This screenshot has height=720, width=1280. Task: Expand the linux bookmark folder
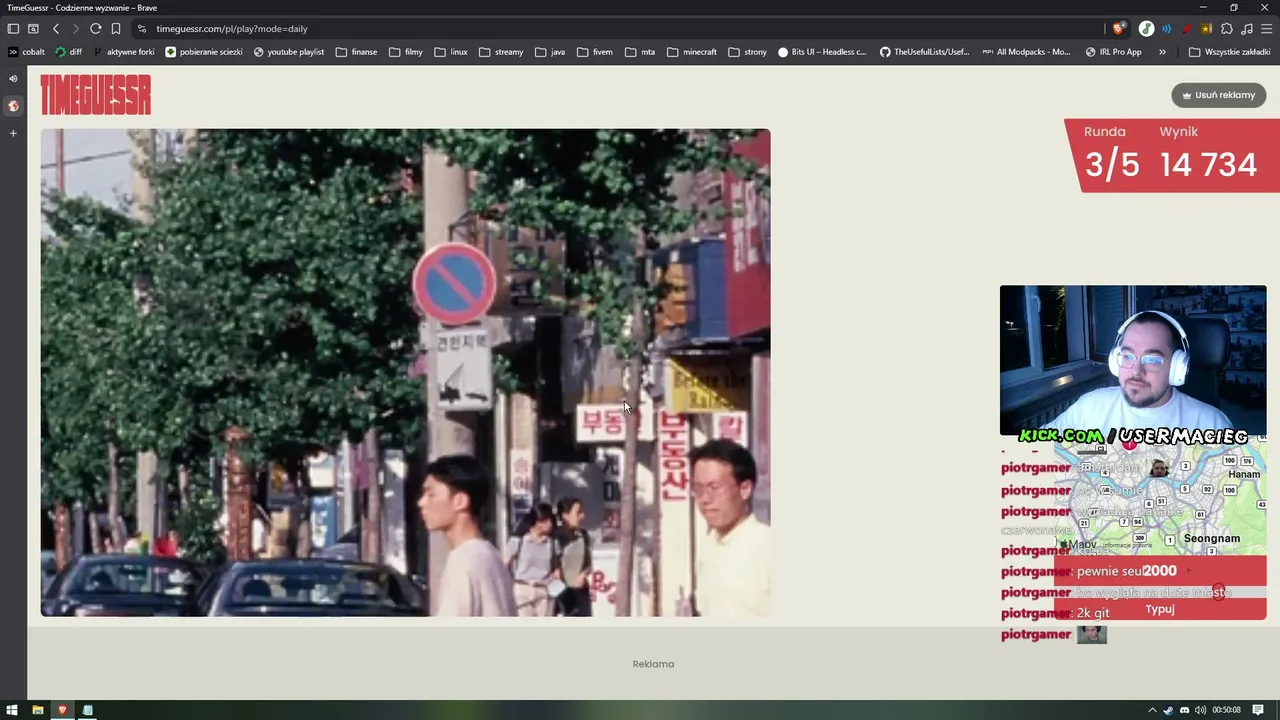[x=451, y=52]
